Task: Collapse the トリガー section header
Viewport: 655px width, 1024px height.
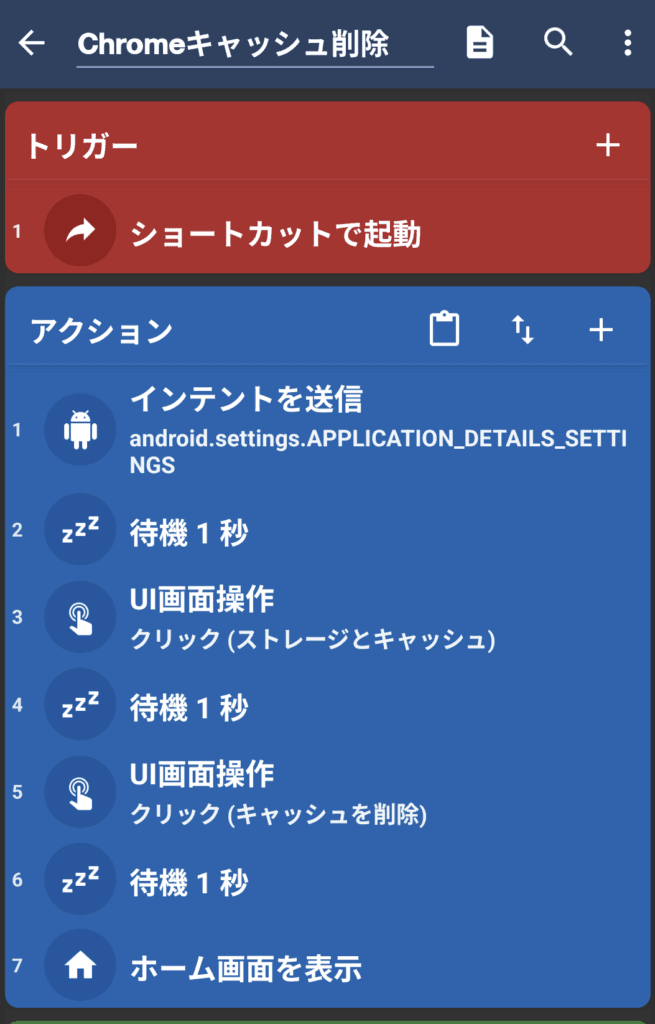Action: click(x=82, y=146)
